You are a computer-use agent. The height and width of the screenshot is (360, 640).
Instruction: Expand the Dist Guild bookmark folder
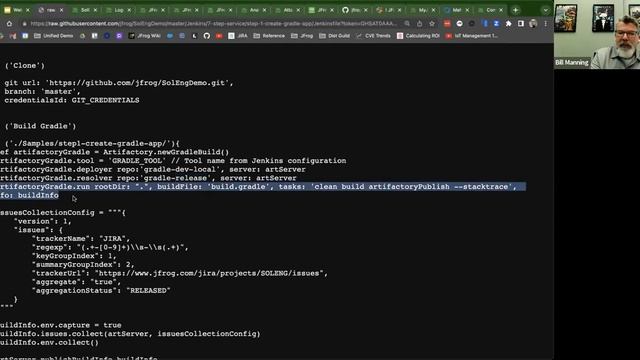tap(334, 36)
